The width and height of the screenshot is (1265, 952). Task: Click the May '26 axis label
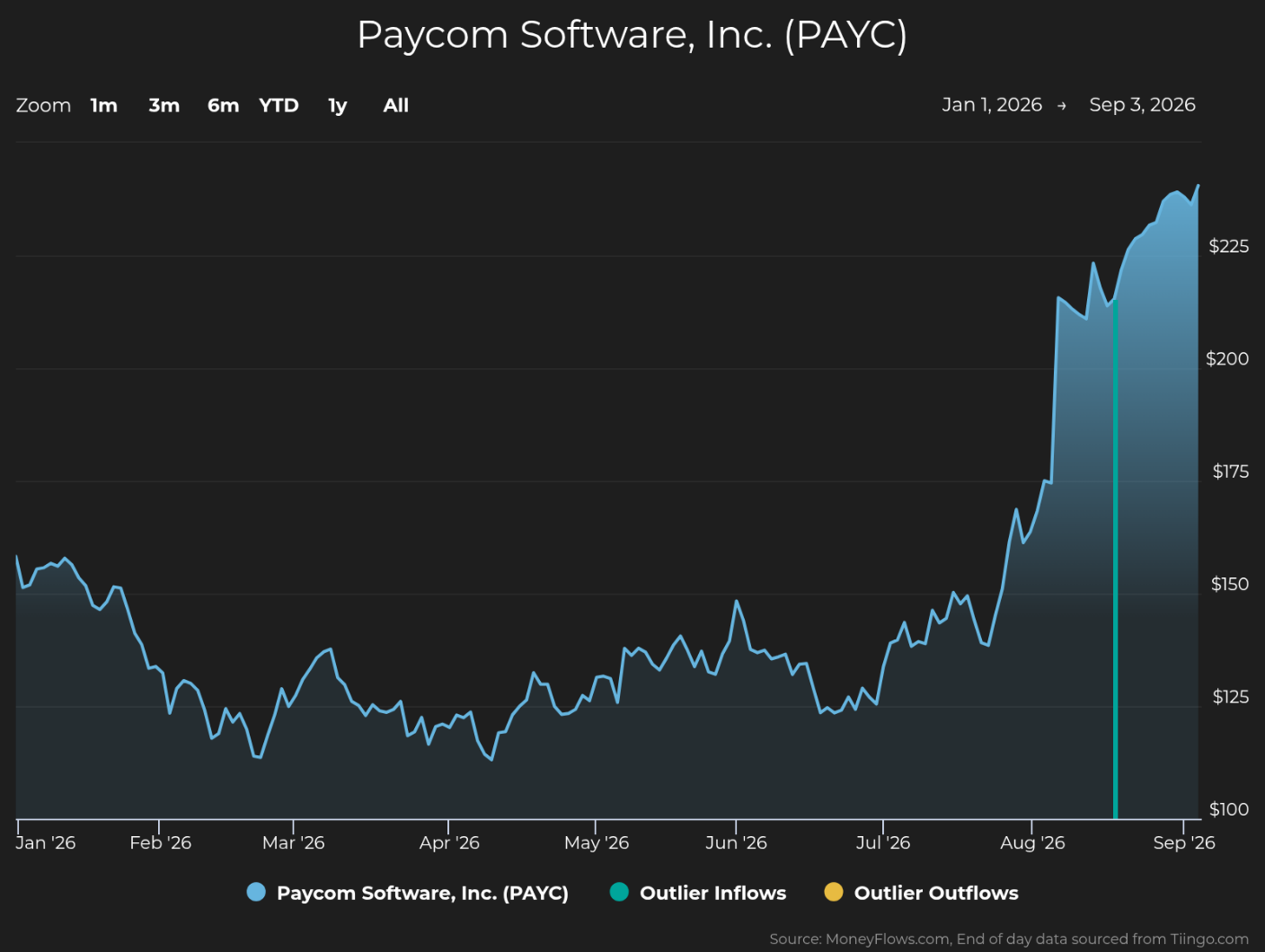tap(597, 842)
